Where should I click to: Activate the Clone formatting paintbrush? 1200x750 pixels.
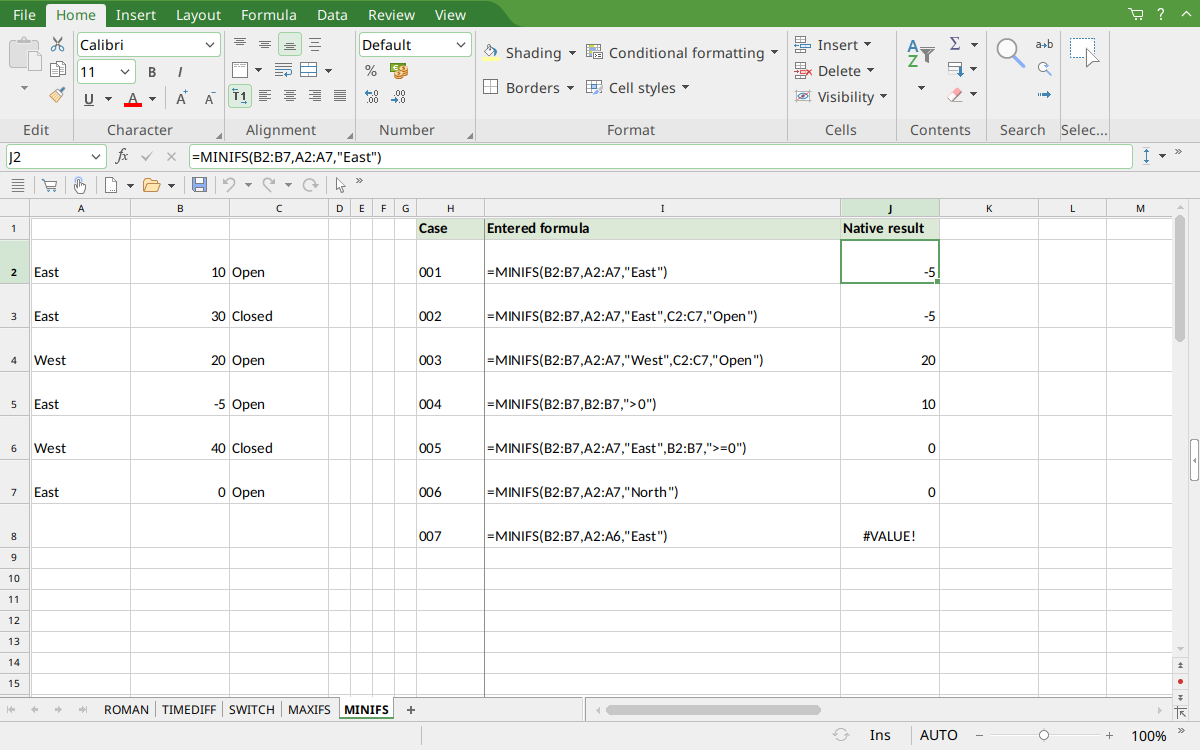[x=58, y=95]
